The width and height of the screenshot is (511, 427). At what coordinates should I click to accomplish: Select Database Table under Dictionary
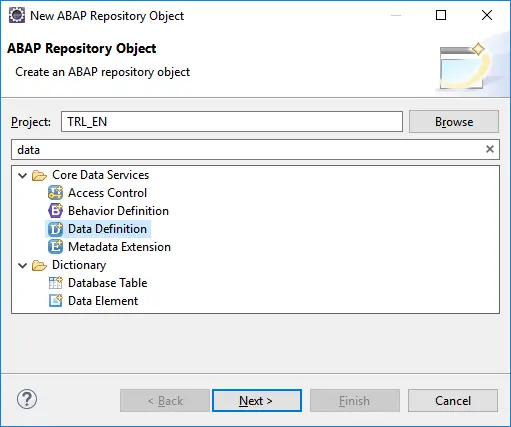coord(108,283)
